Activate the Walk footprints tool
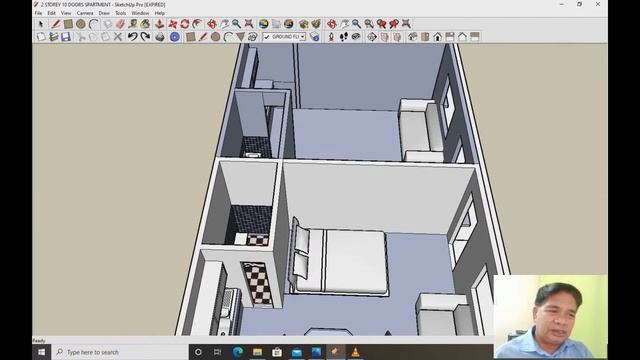 click(344, 37)
